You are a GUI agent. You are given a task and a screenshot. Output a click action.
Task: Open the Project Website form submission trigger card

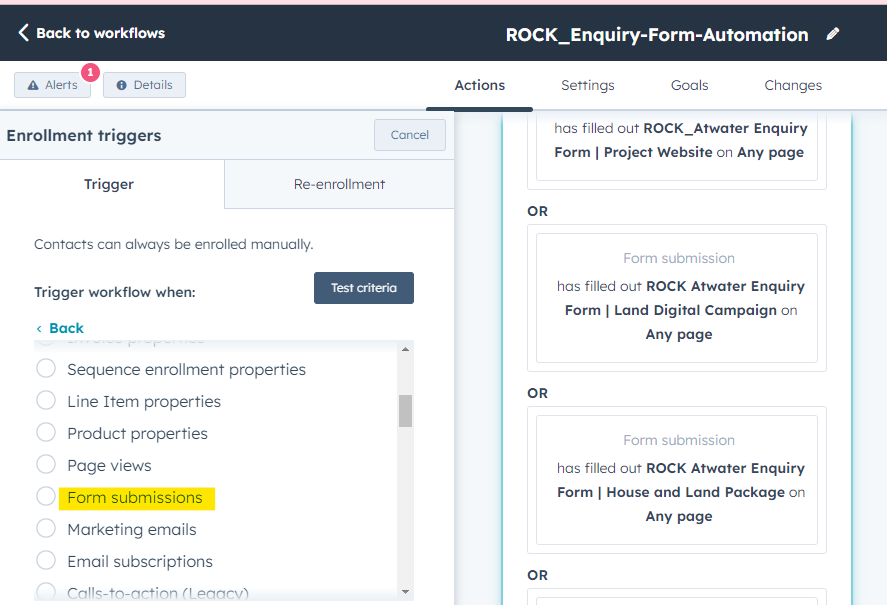pyautogui.click(x=677, y=146)
